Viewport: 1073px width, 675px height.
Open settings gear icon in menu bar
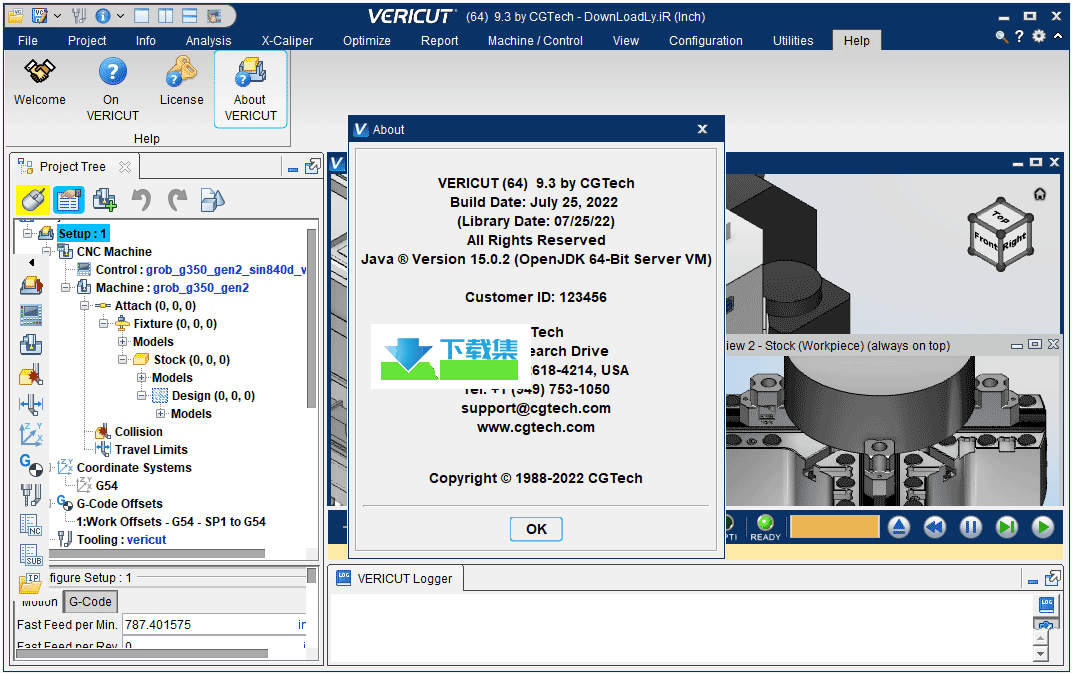(1039, 36)
